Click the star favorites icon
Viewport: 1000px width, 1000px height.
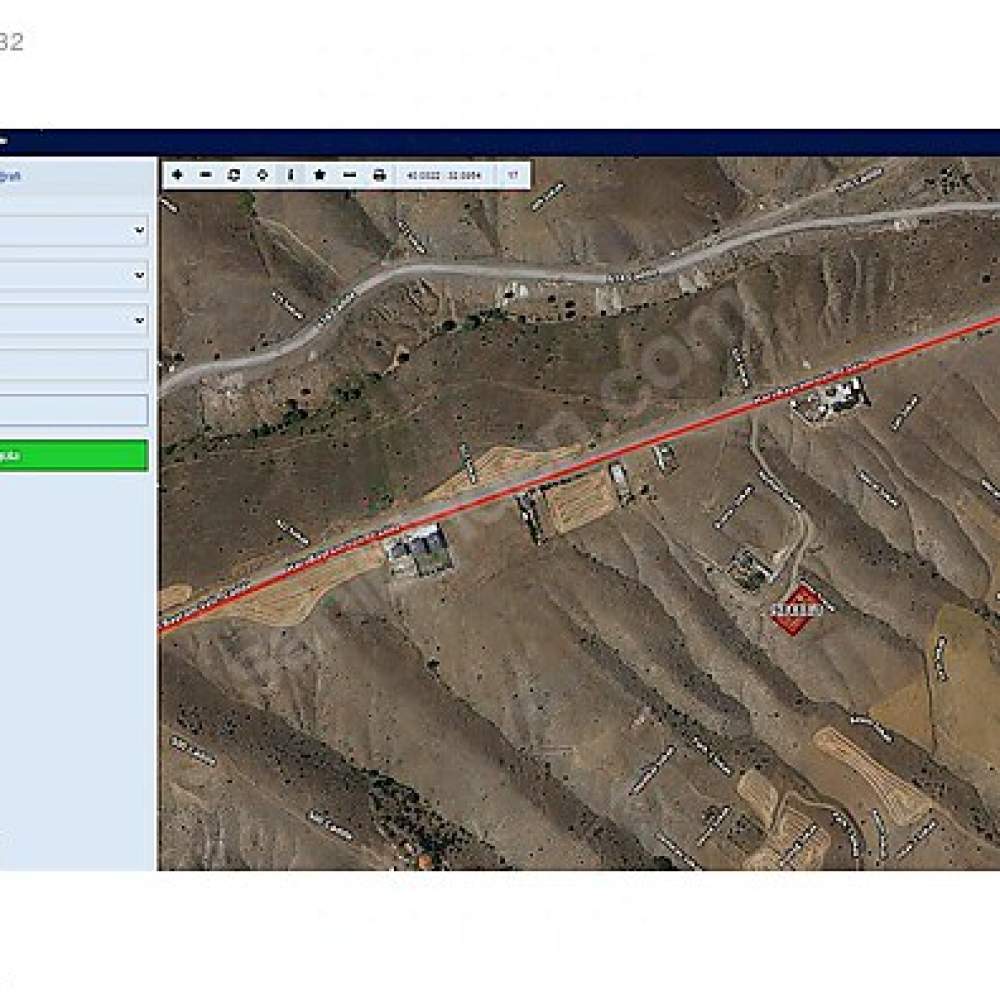point(320,175)
